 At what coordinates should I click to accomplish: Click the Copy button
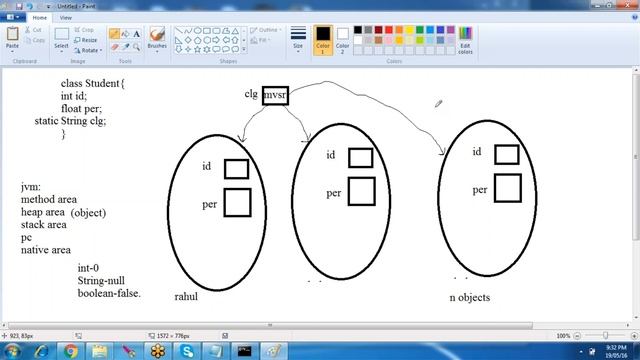pos(35,40)
